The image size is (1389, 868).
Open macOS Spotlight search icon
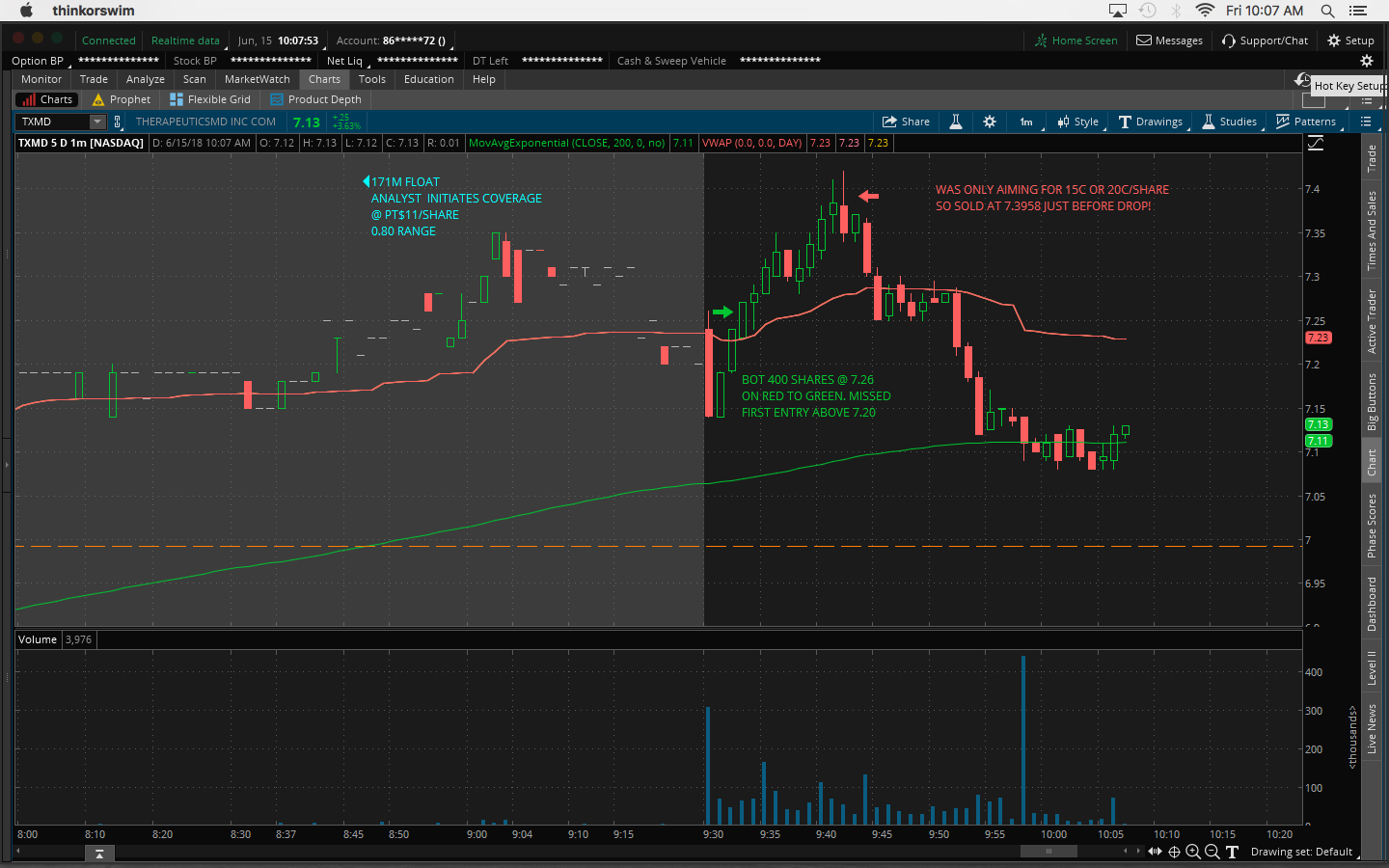(1327, 11)
